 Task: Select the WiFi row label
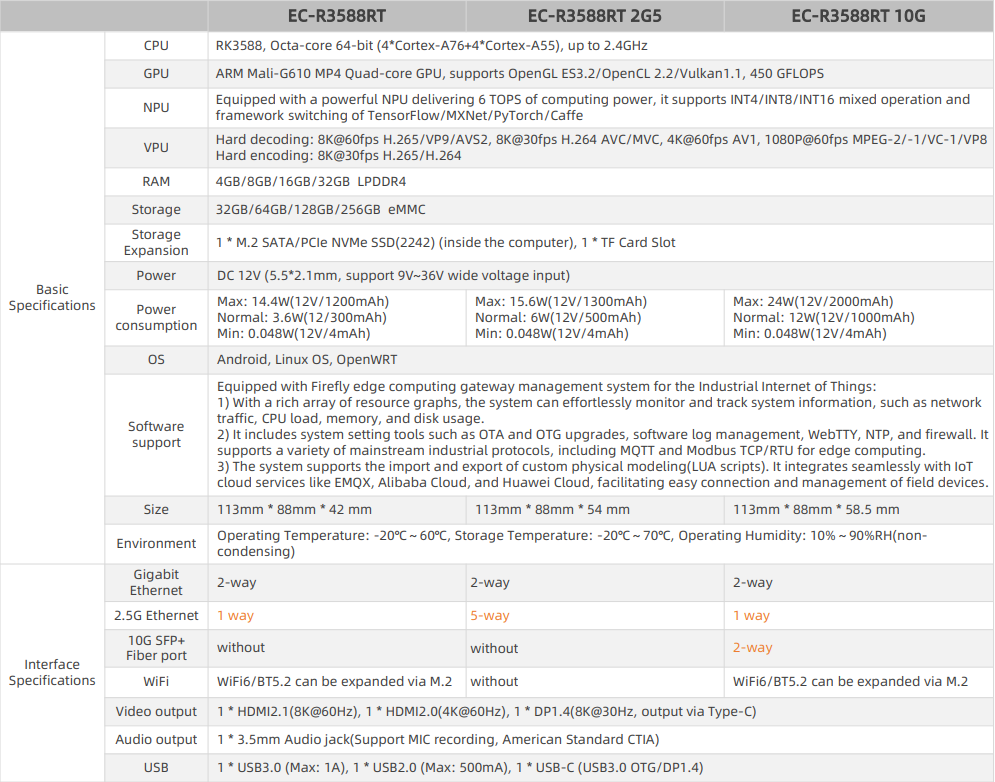tap(156, 682)
